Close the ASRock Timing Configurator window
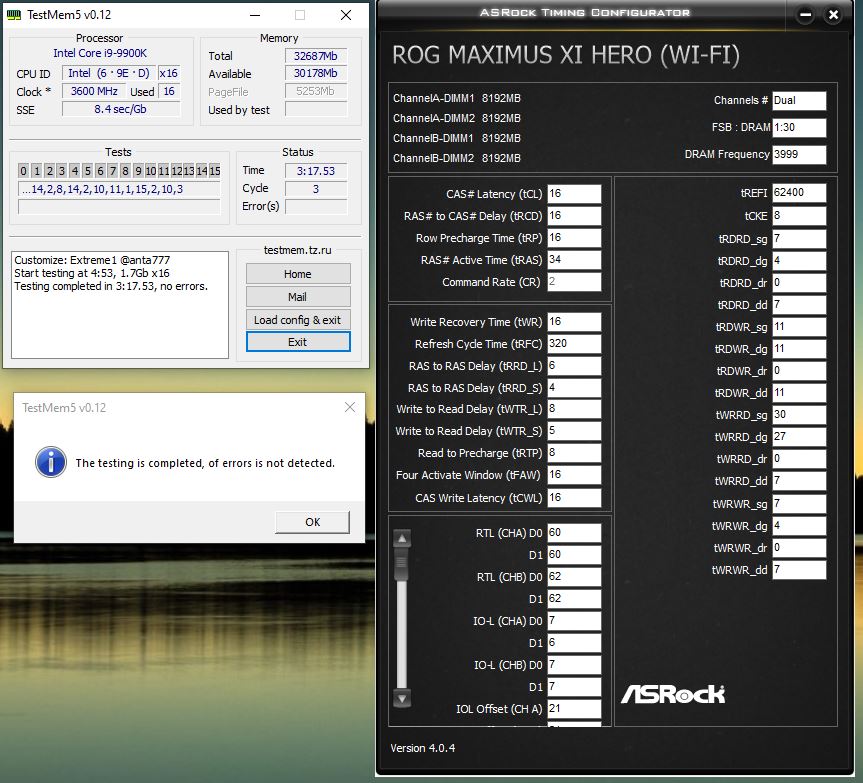The image size is (863, 783). (x=833, y=15)
